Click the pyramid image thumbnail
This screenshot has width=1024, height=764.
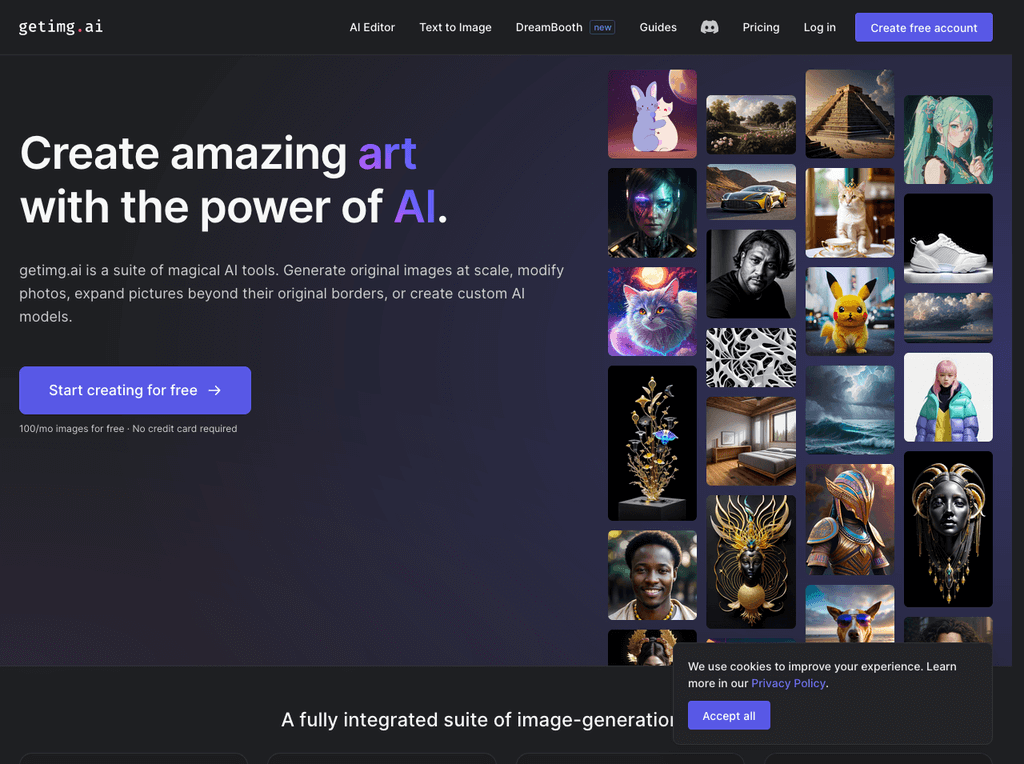click(850, 114)
